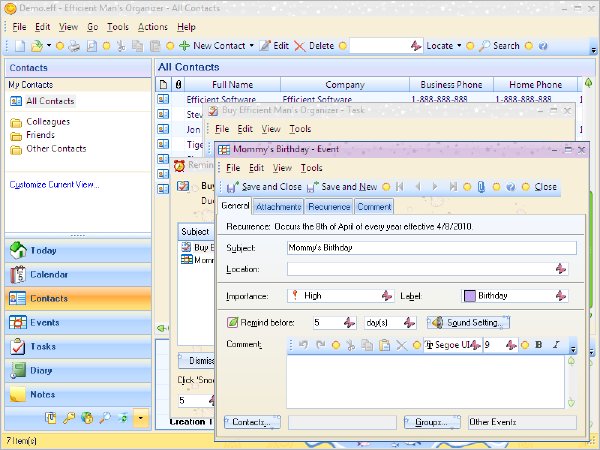The width and height of the screenshot is (600, 450).
Task: Open the View menu in Task window
Action: point(271,129)
